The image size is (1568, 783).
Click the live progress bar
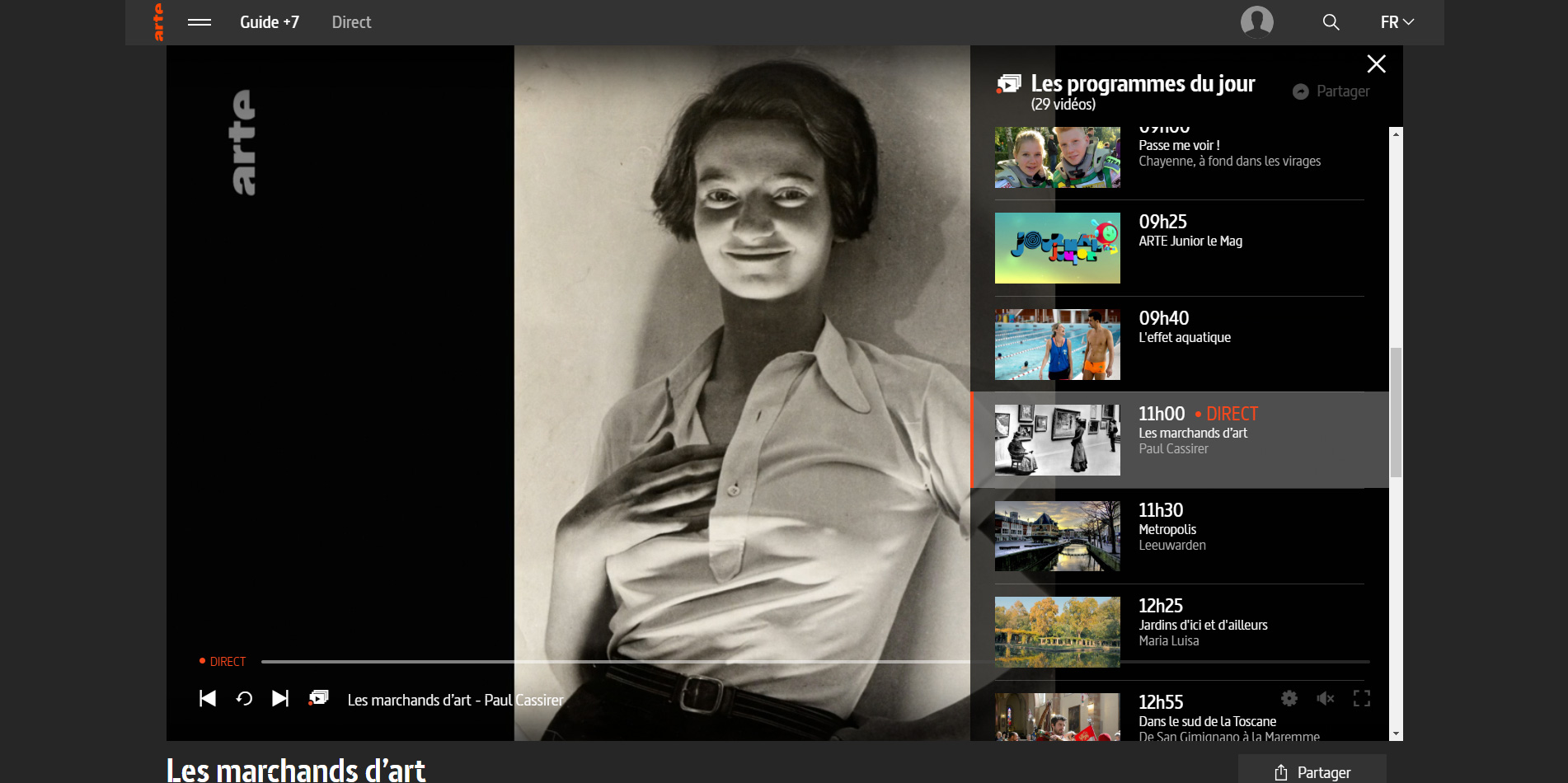815,662
